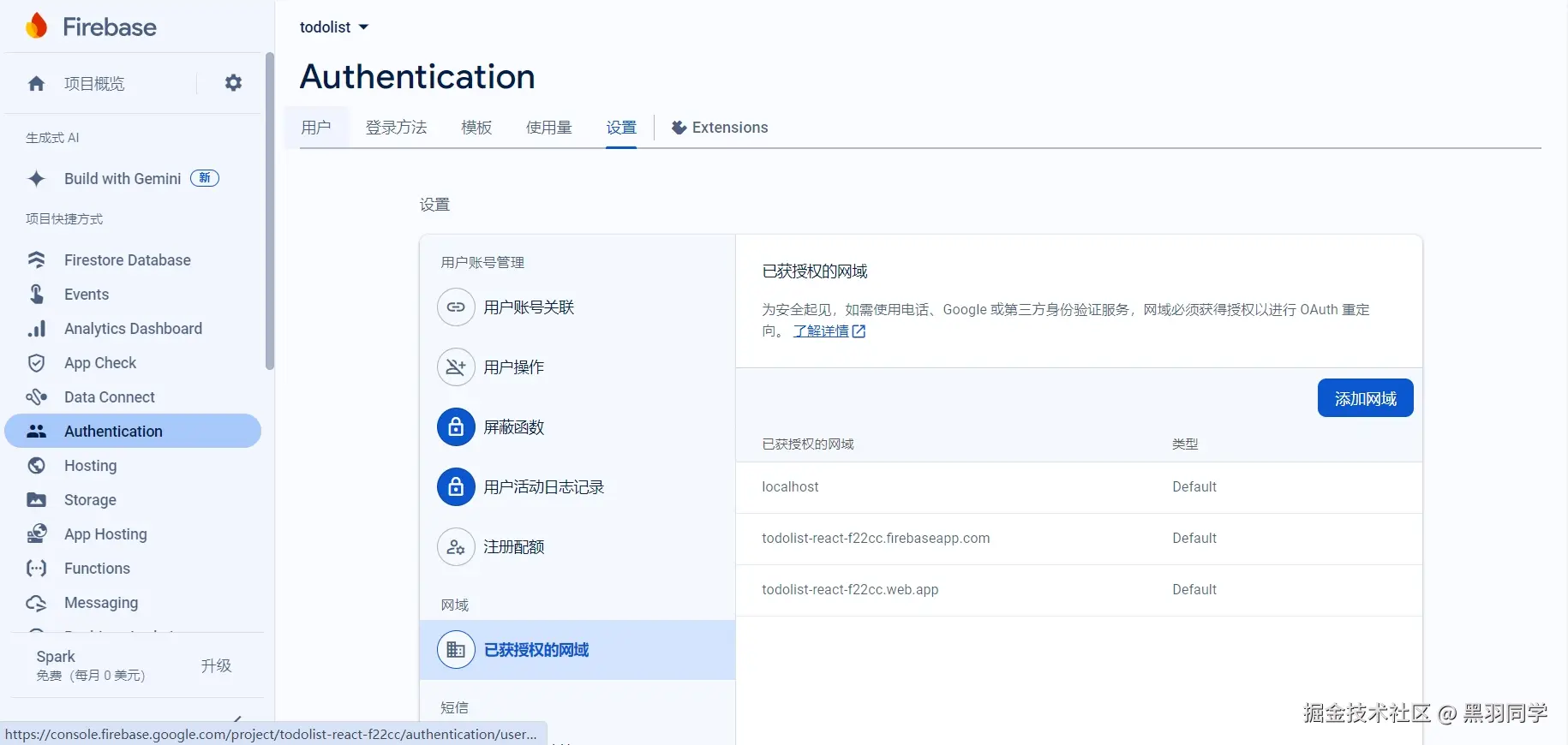The image size is (1568, 745).
Task: Click the todolist-react-f22cc.web.app domain
Action: click(x=850, y=589)
